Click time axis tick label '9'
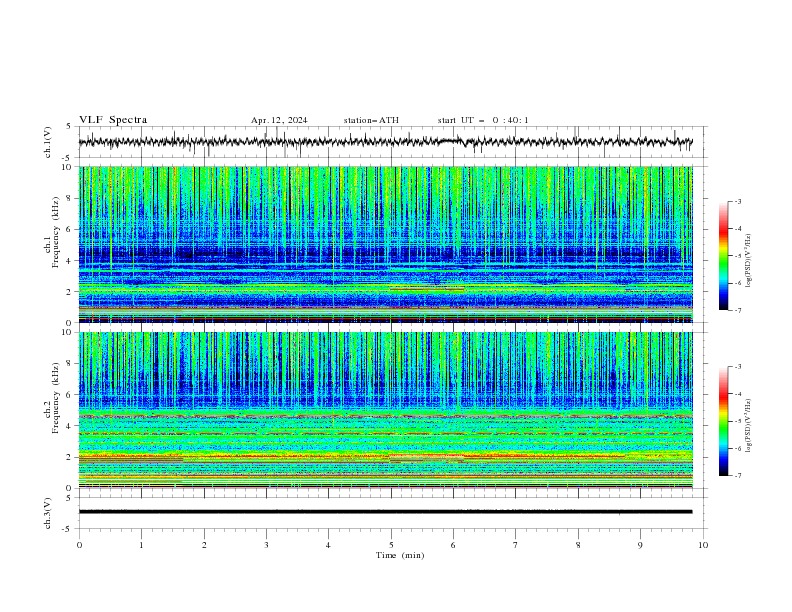The height and width of the screenshot is (612, 792). (x=640, y=545)
